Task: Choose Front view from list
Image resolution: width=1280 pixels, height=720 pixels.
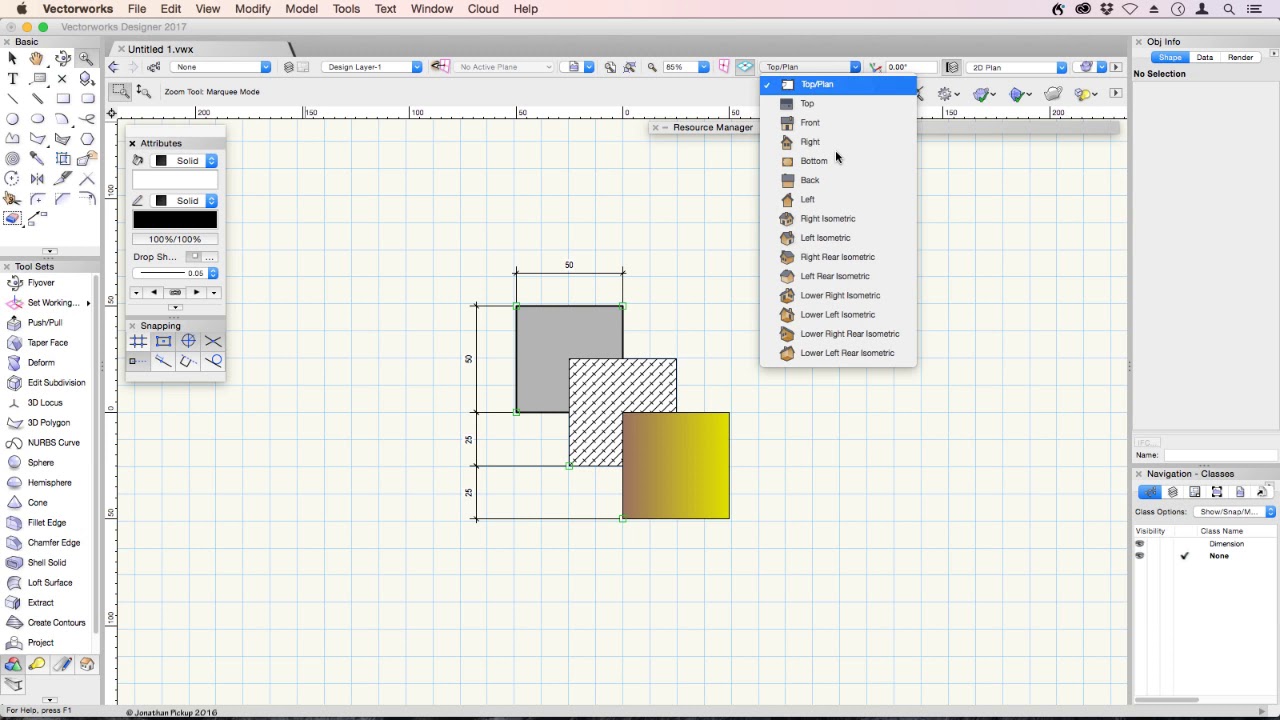Action: click(809, 123)
